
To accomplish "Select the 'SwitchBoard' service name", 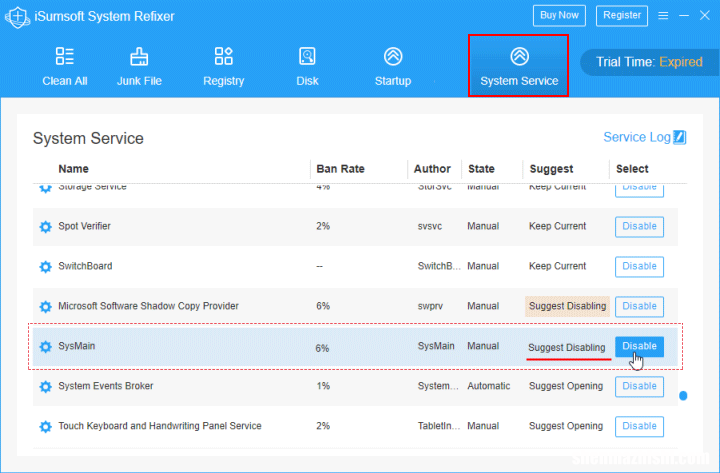I will pyautogui.click(x=85, y=266).
